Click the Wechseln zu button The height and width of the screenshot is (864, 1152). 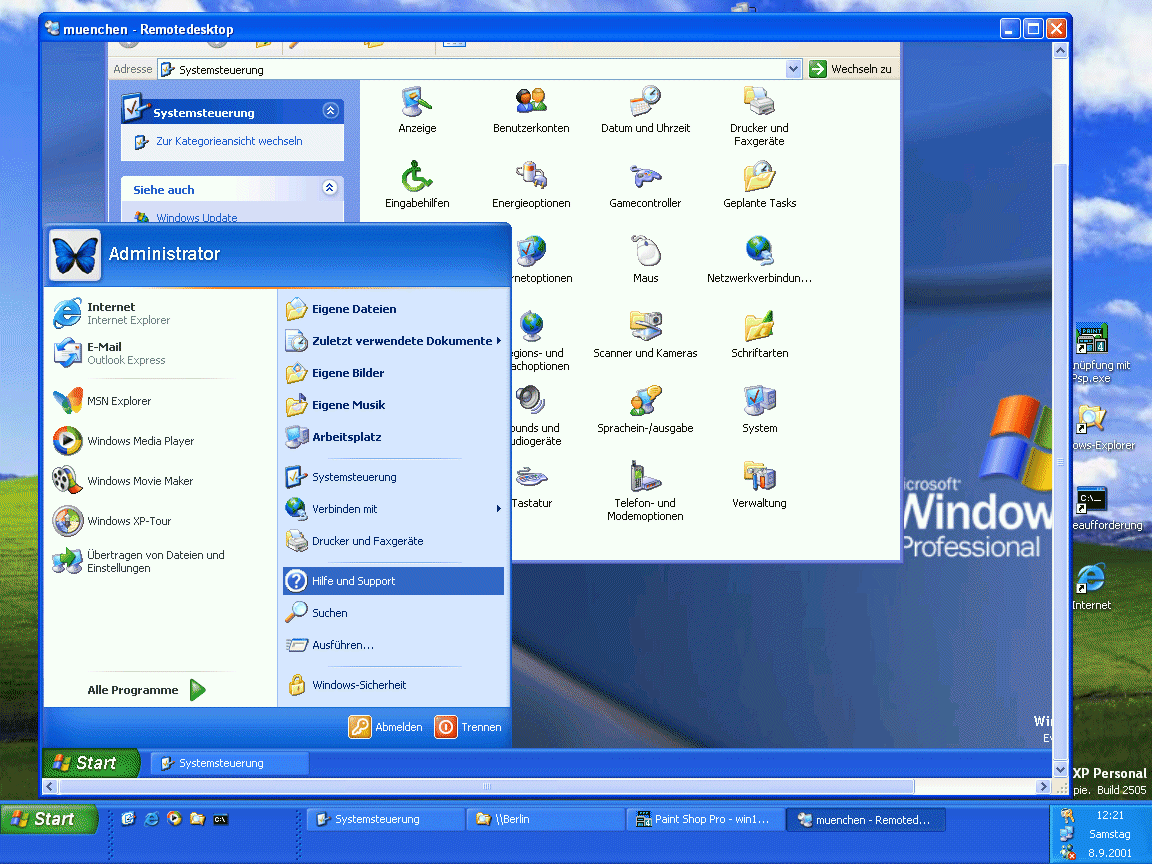point(851,69)
